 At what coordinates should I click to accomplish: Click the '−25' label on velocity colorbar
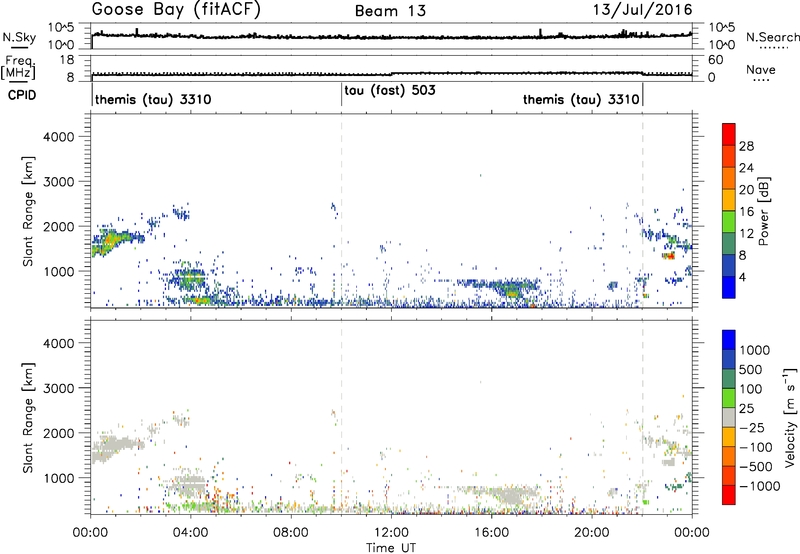pyautogui.click(x=752, y=428)
